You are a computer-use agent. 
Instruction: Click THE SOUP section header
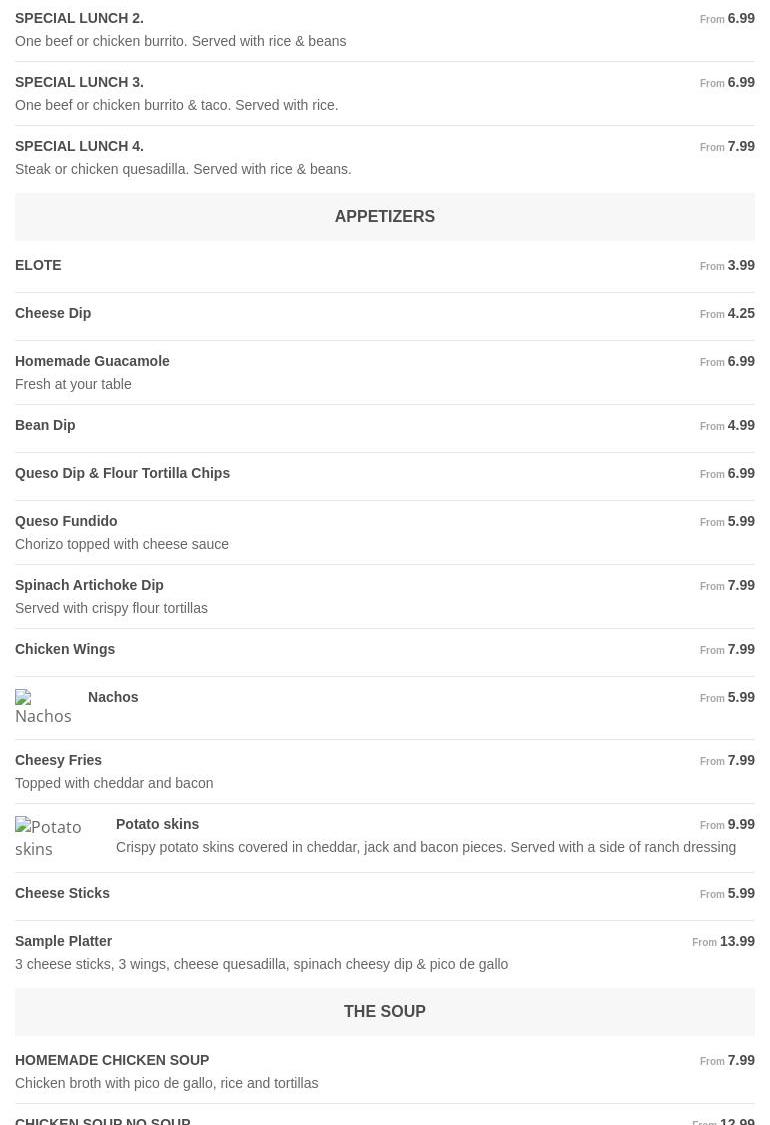[384, 1011]
